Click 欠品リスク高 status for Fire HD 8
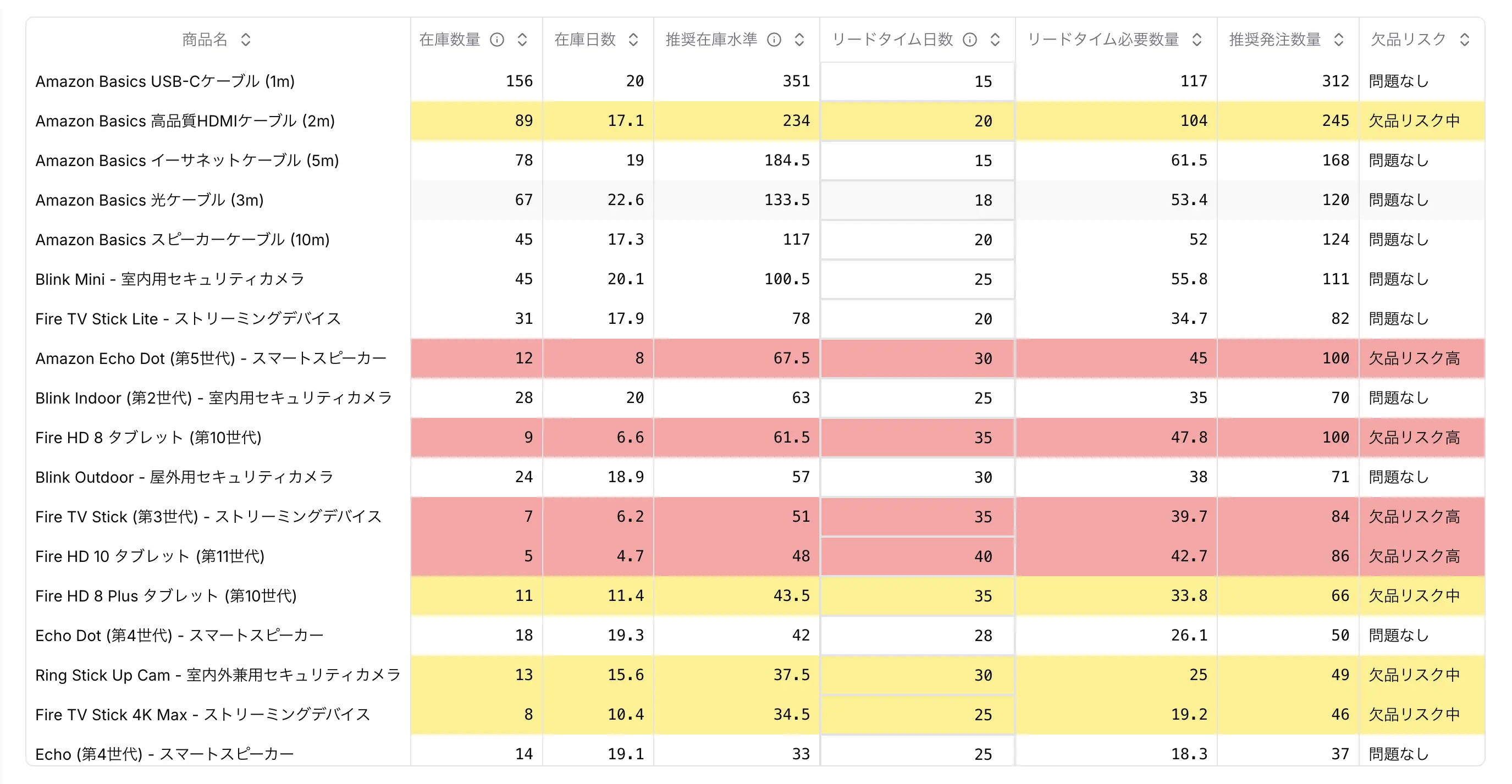Screen dimensions: 1512x784 click(x=1414, y=437)
